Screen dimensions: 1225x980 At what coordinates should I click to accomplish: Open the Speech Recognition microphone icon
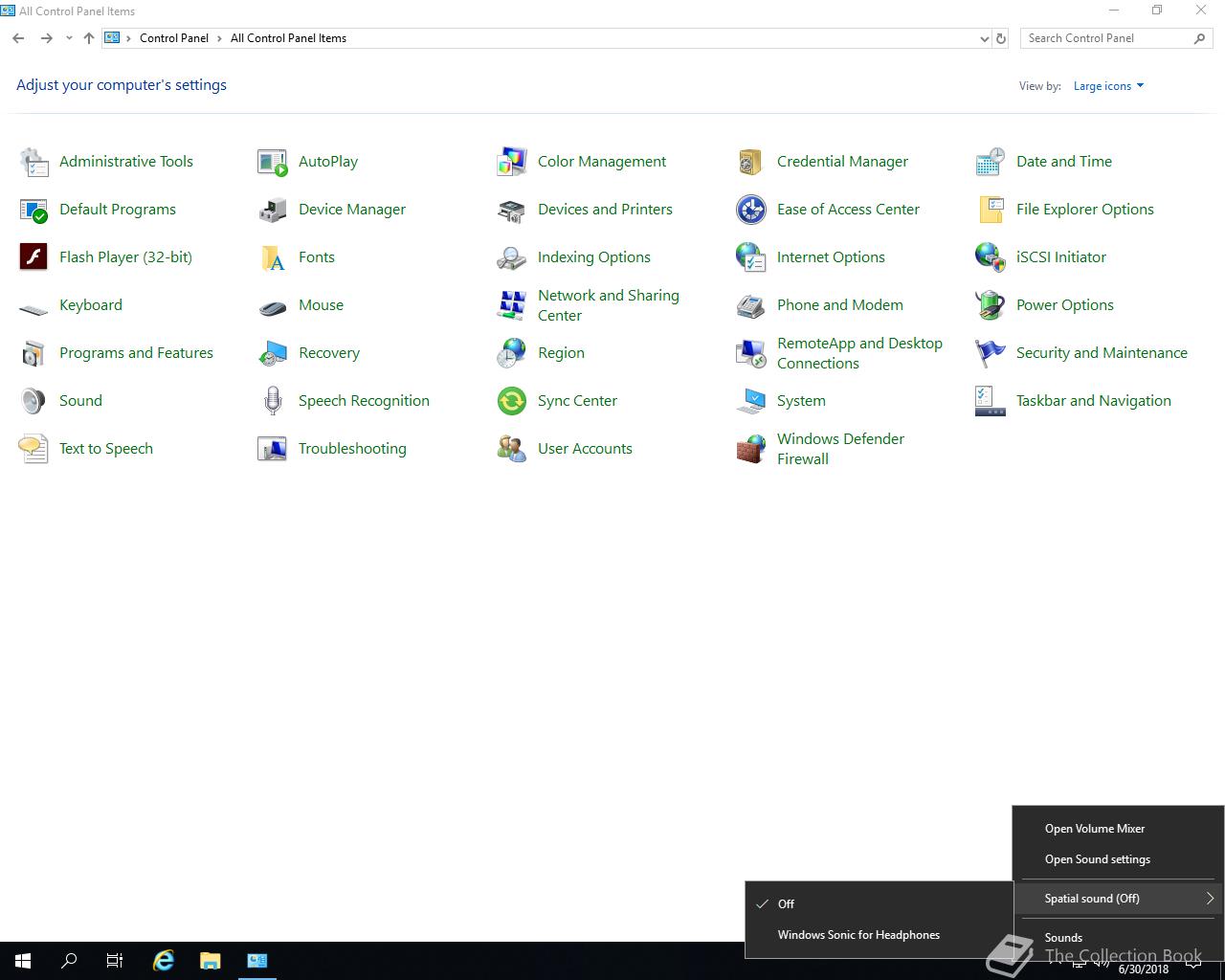[273, 401]
